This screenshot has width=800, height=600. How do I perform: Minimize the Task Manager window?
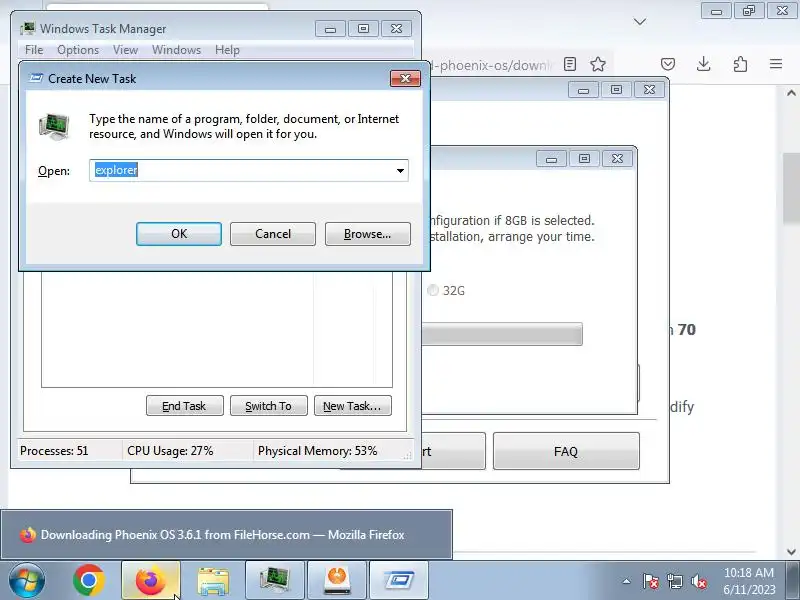click(331, 29)
